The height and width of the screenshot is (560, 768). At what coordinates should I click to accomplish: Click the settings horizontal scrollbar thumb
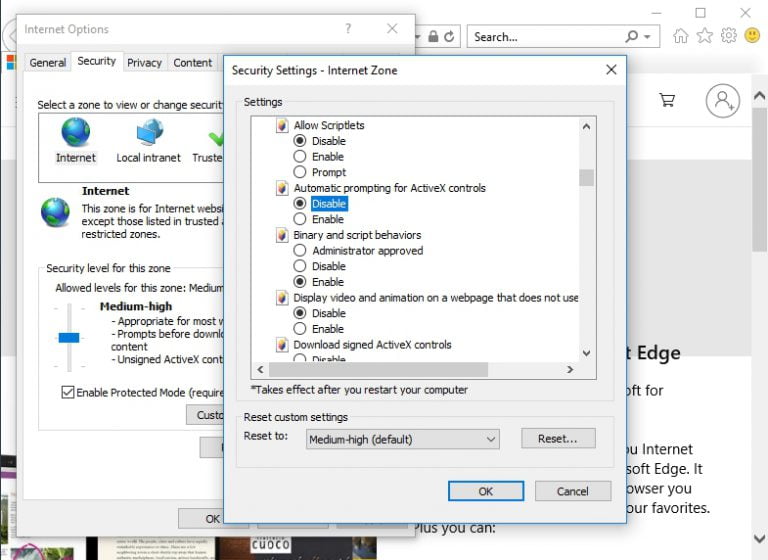coord(378,369)
